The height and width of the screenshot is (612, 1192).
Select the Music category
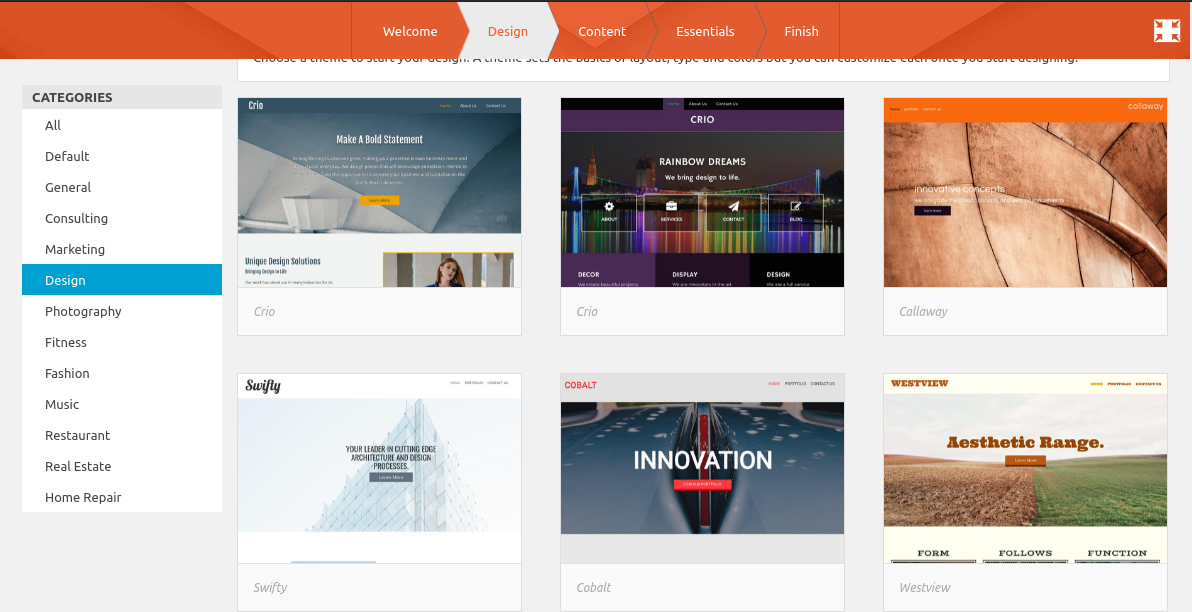(122, 404)
